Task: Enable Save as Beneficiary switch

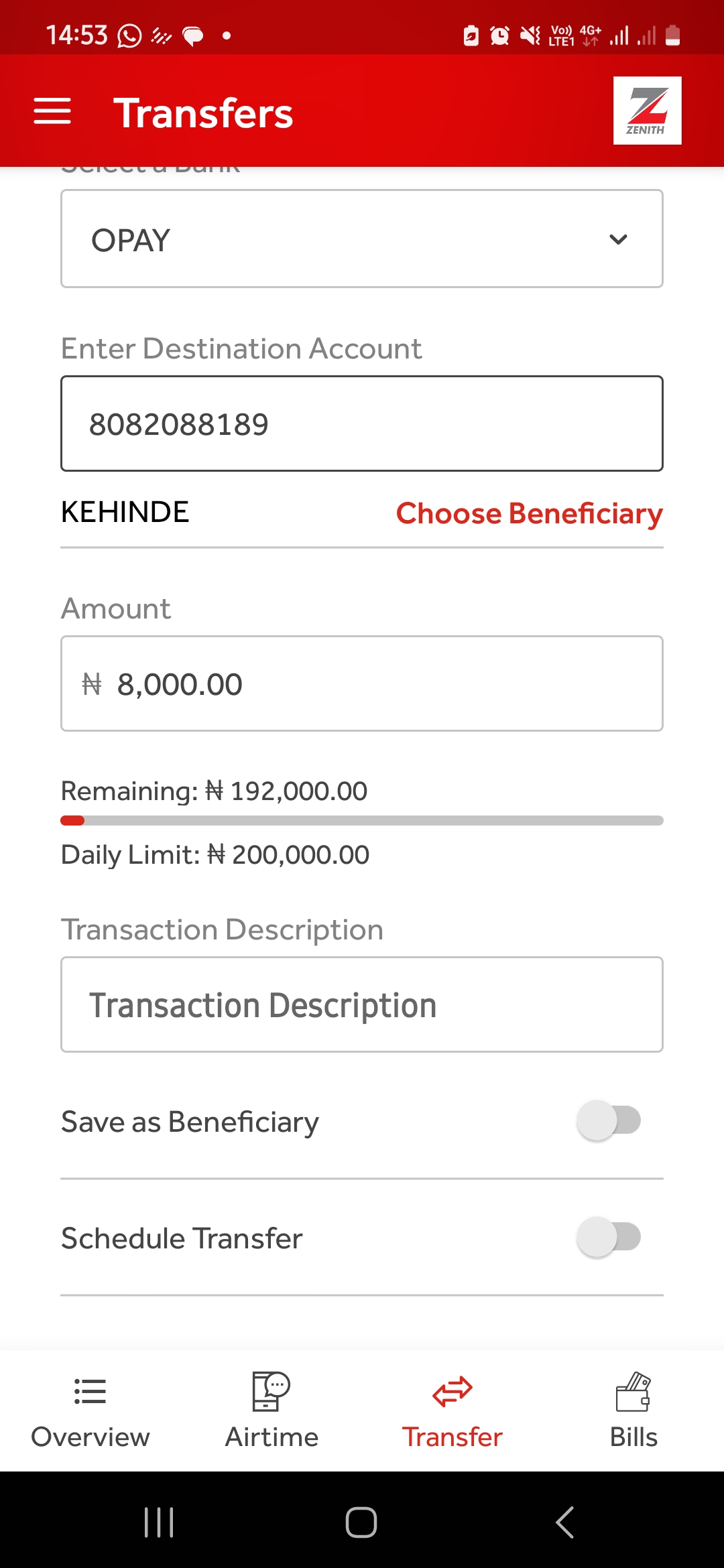Action: (x=609, y=1120)
